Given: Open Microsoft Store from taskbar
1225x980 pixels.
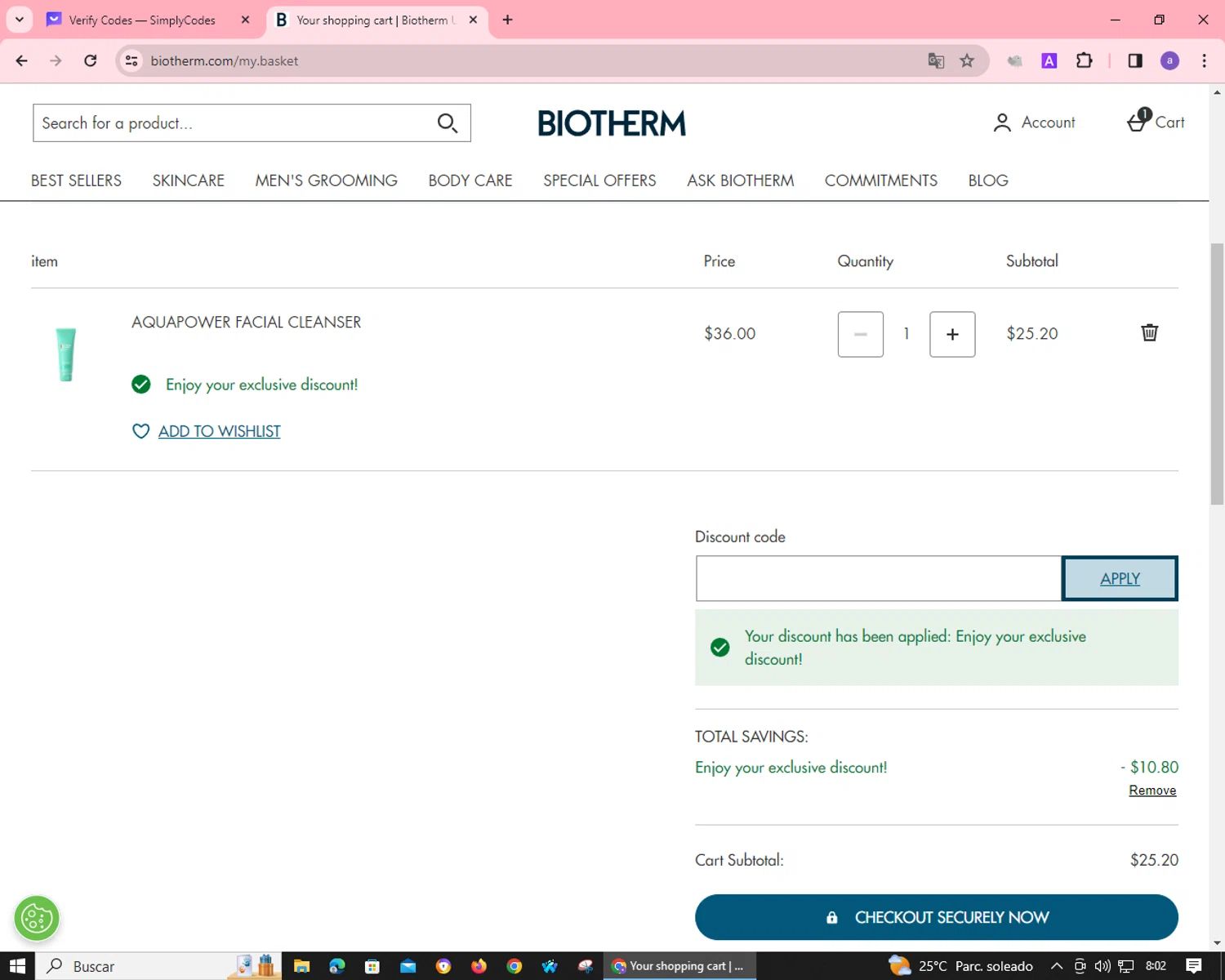Looking at the screenshot, I should [x=372, y=966].
